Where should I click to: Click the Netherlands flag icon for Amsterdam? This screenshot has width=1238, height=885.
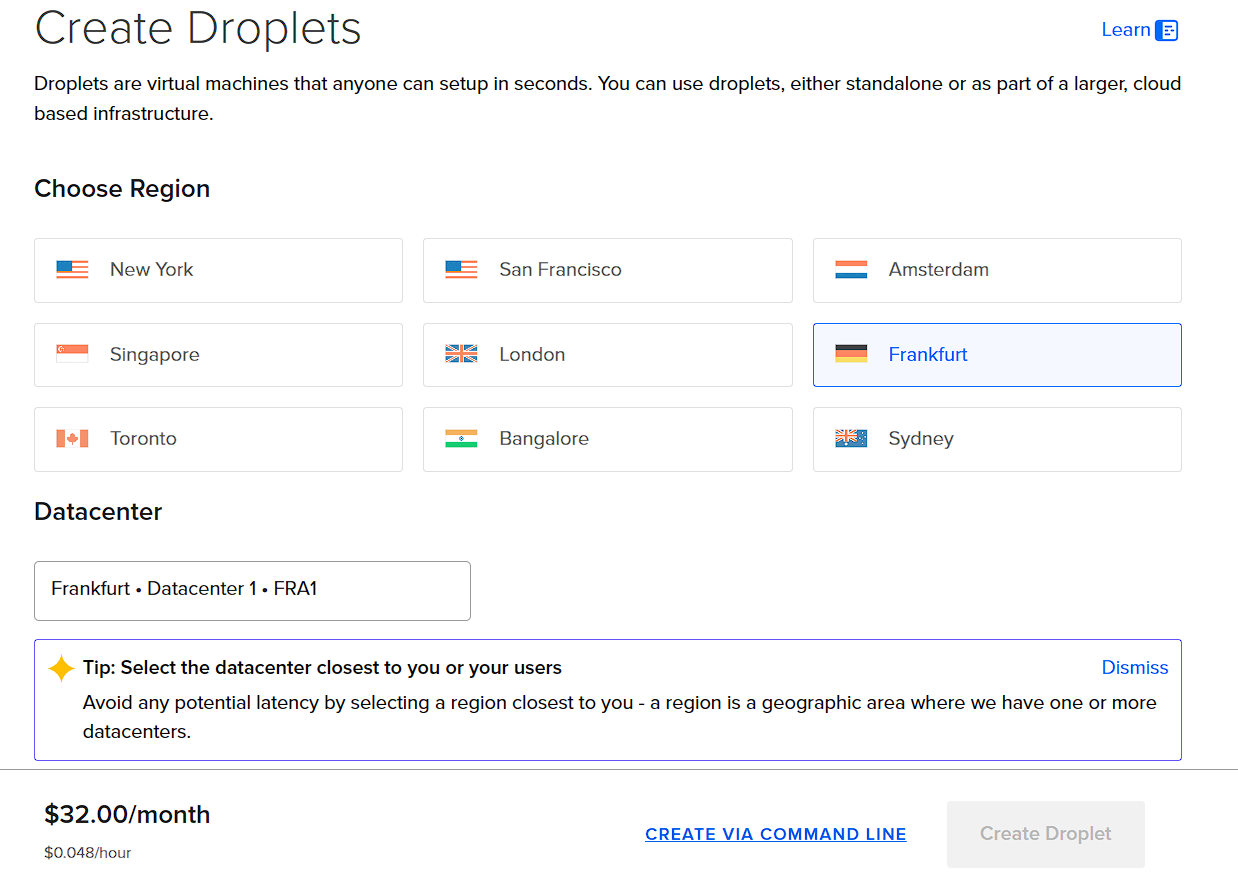[851, 269]
